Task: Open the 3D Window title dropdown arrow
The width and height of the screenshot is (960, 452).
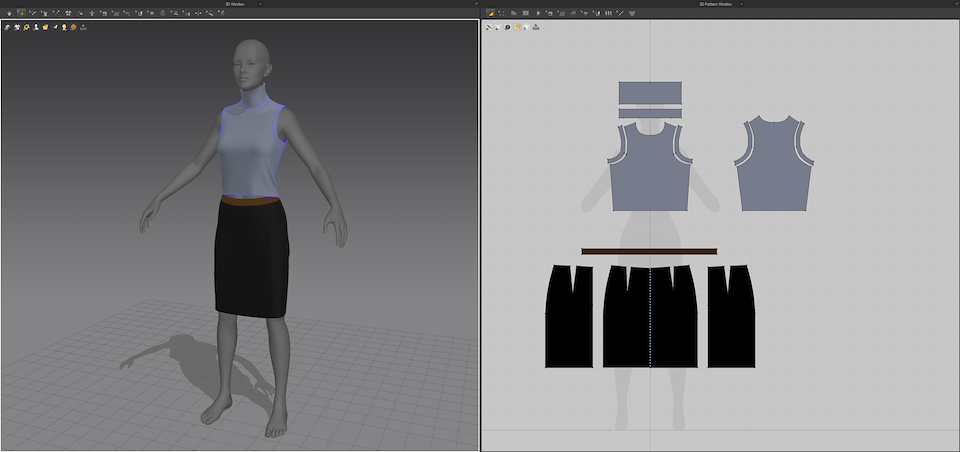Action: point(260,4)
